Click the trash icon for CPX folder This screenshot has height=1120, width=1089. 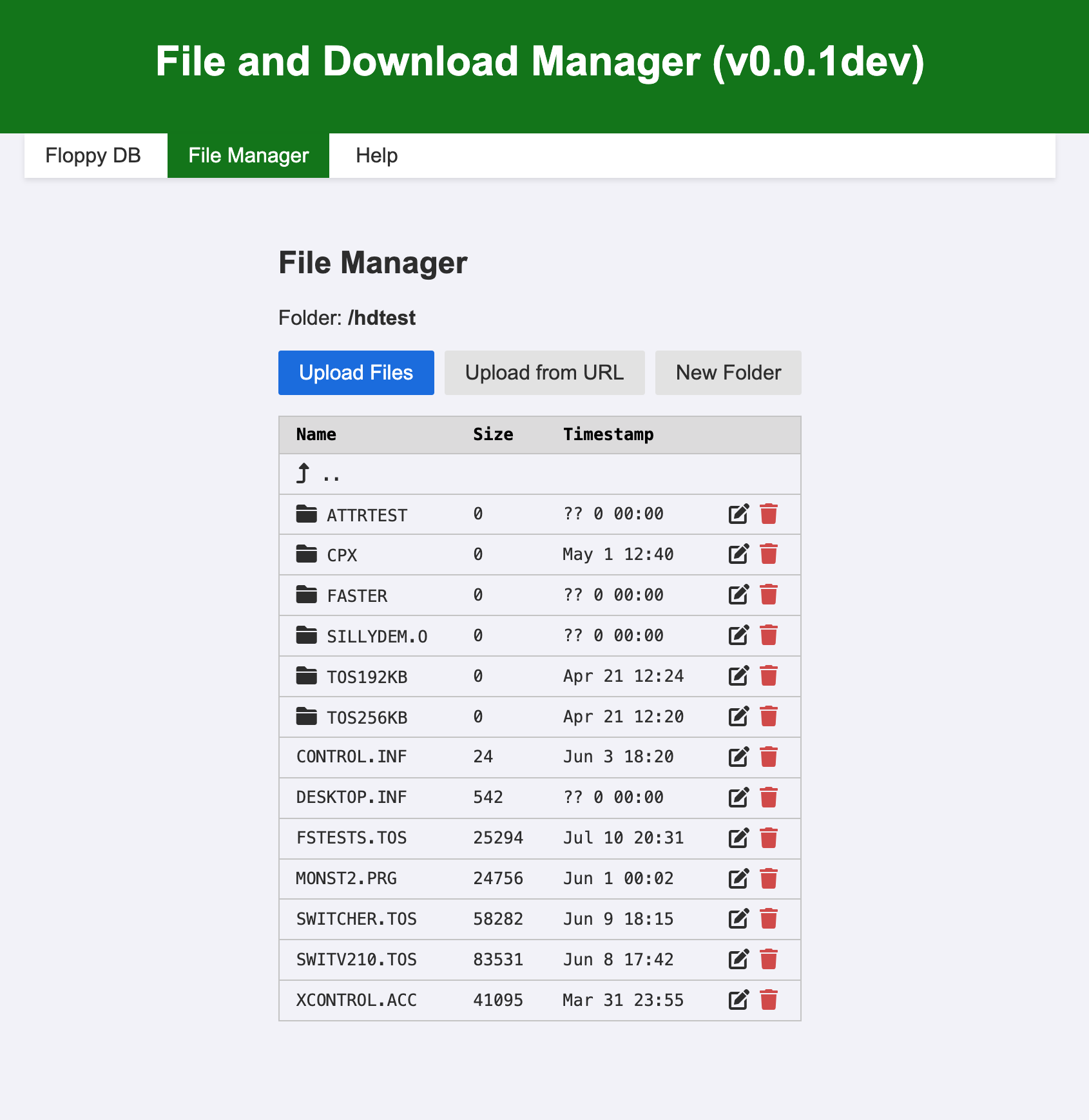point(769,554)
